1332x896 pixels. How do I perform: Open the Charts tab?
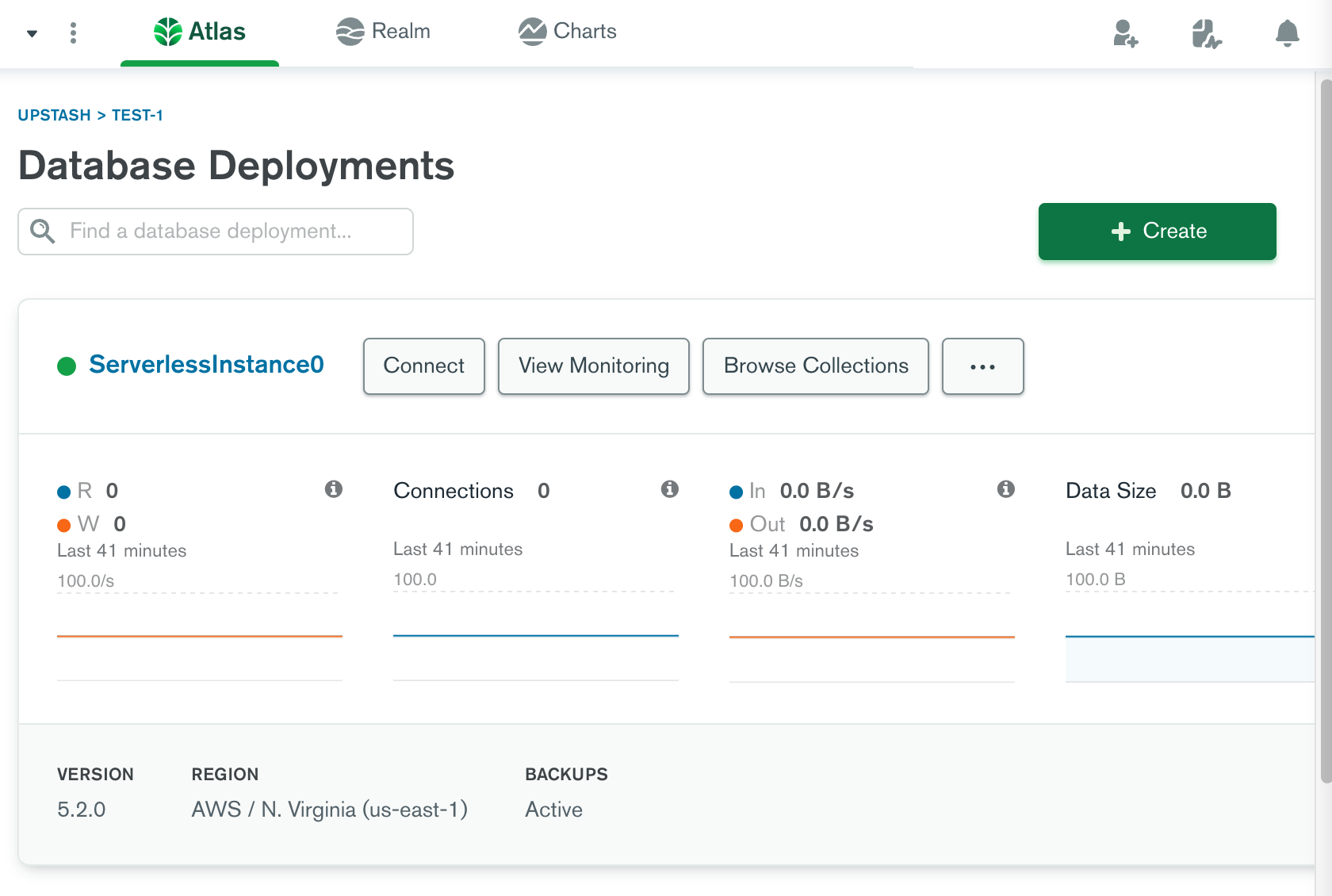tap(568, 32)
